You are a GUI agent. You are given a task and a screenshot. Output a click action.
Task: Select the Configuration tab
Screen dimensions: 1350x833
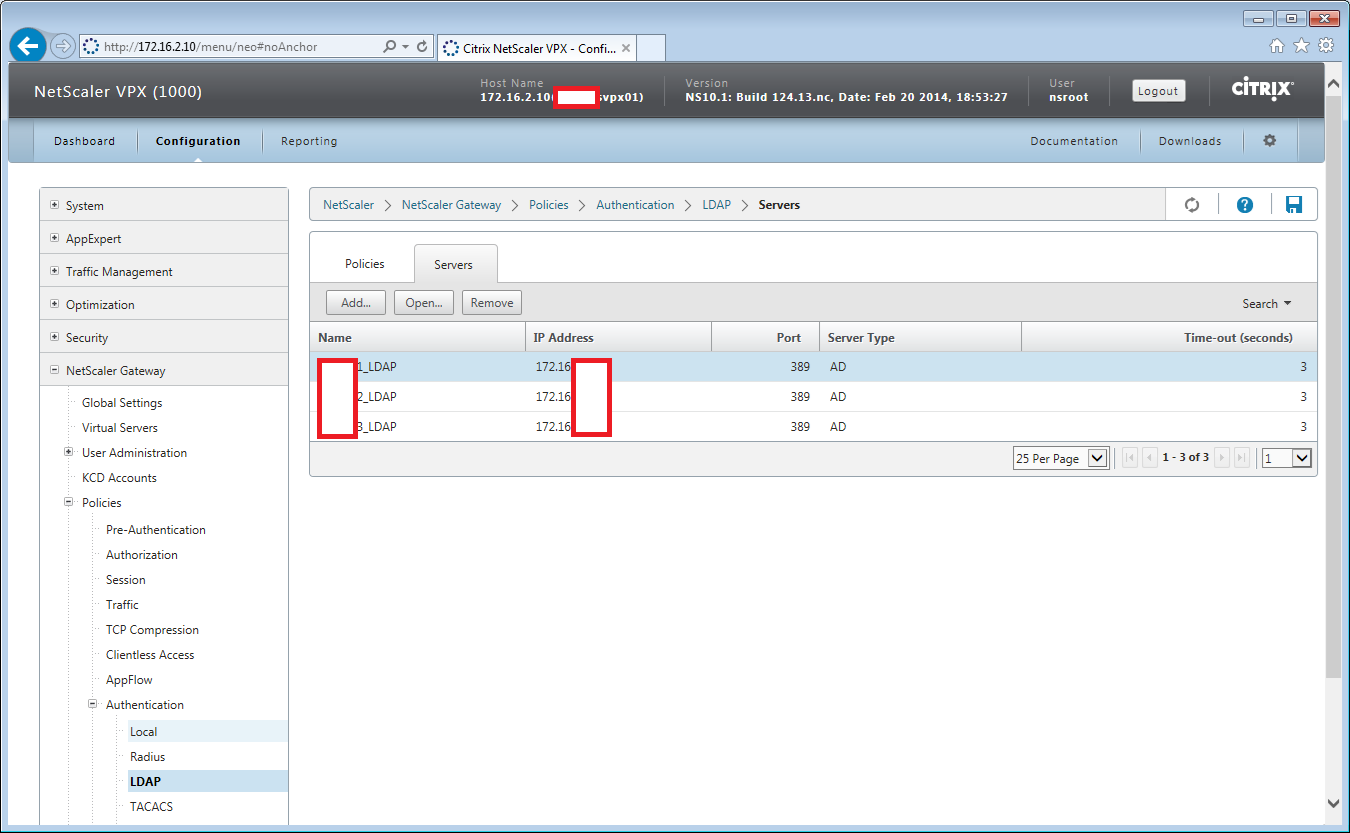click(x=198, y=141)
